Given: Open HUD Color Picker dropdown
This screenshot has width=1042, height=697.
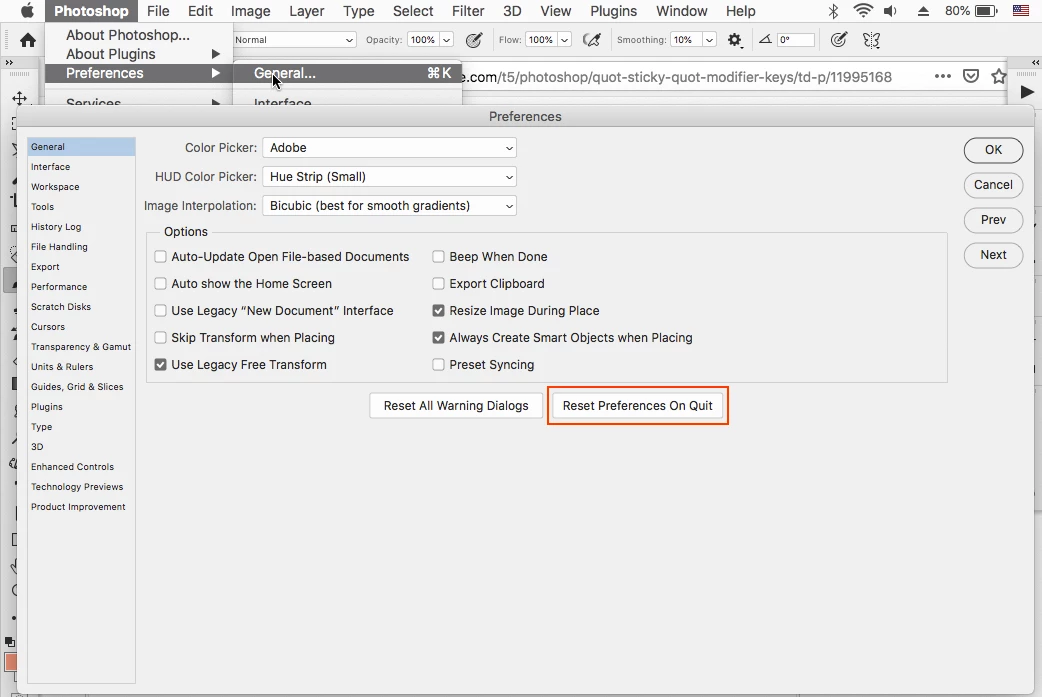Looking at the screenshot, I should coord(389,177).
